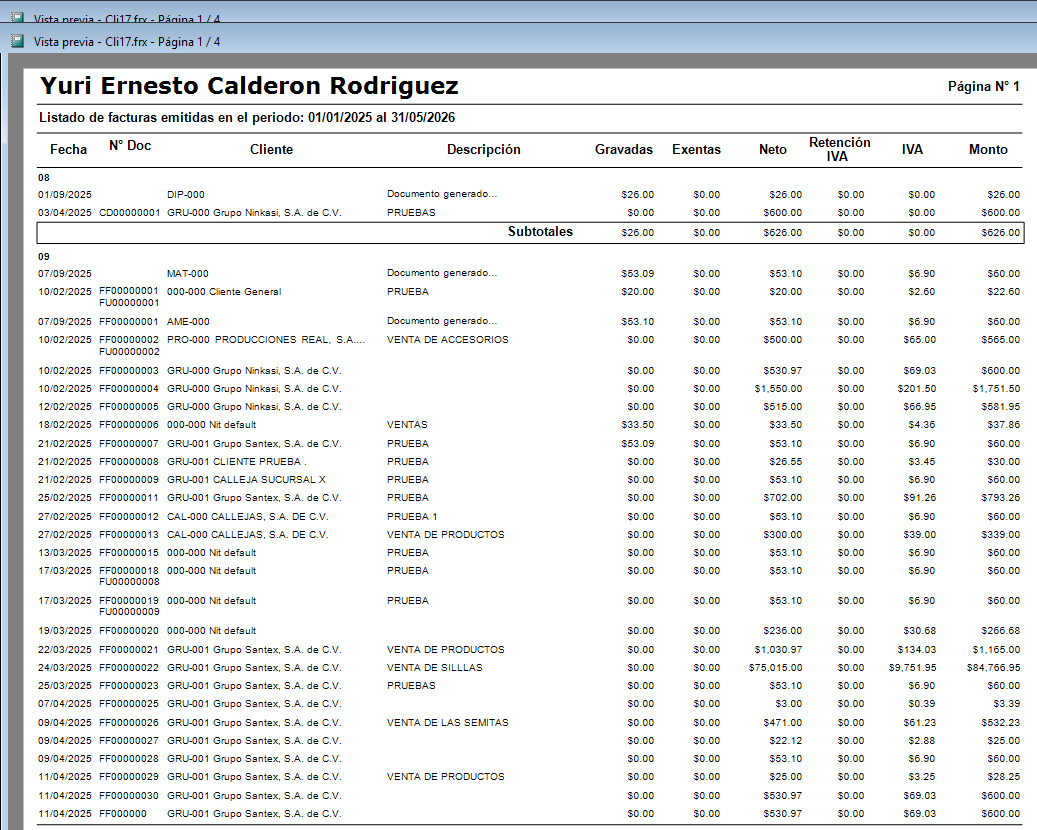
Task: Click the 'Fecha' column header
Action: pyautogui.click(x=69, y=149)
